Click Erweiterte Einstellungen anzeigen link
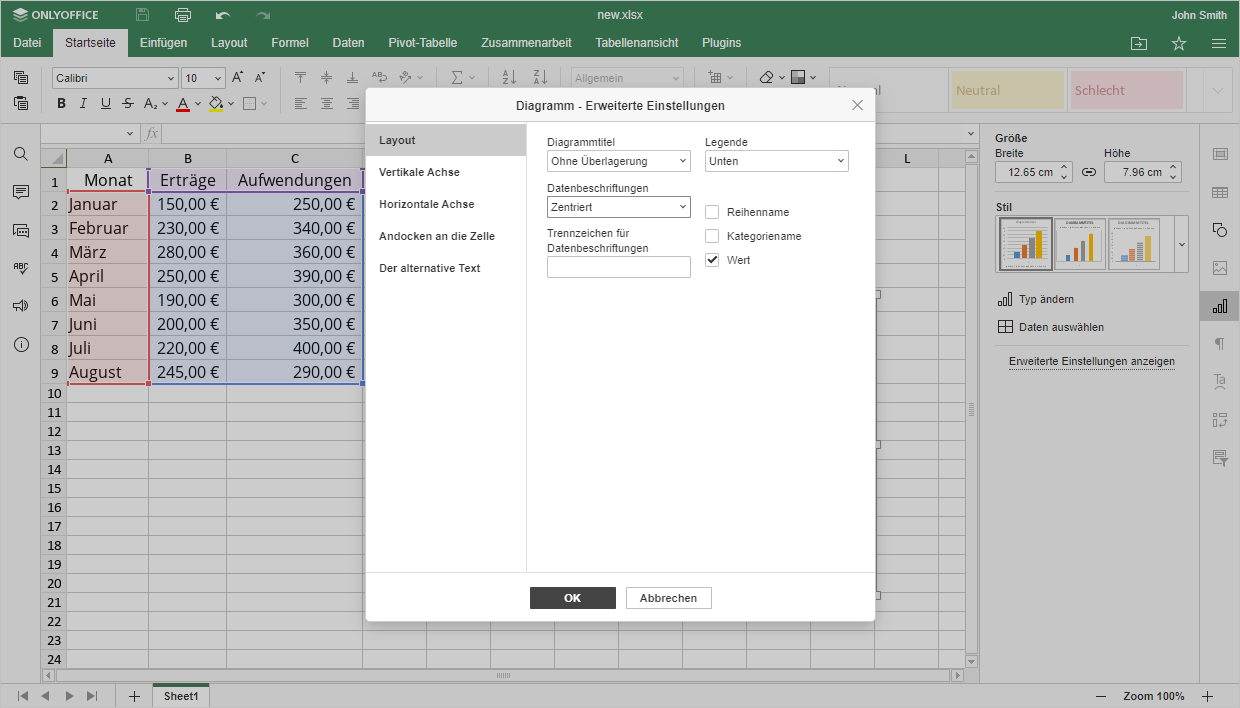This screenshot has width=1240, height=708. pos(1092,361)
